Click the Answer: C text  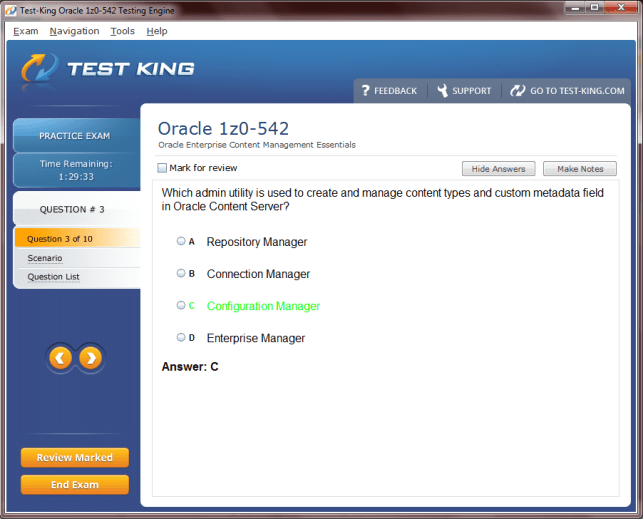point(190,366)
